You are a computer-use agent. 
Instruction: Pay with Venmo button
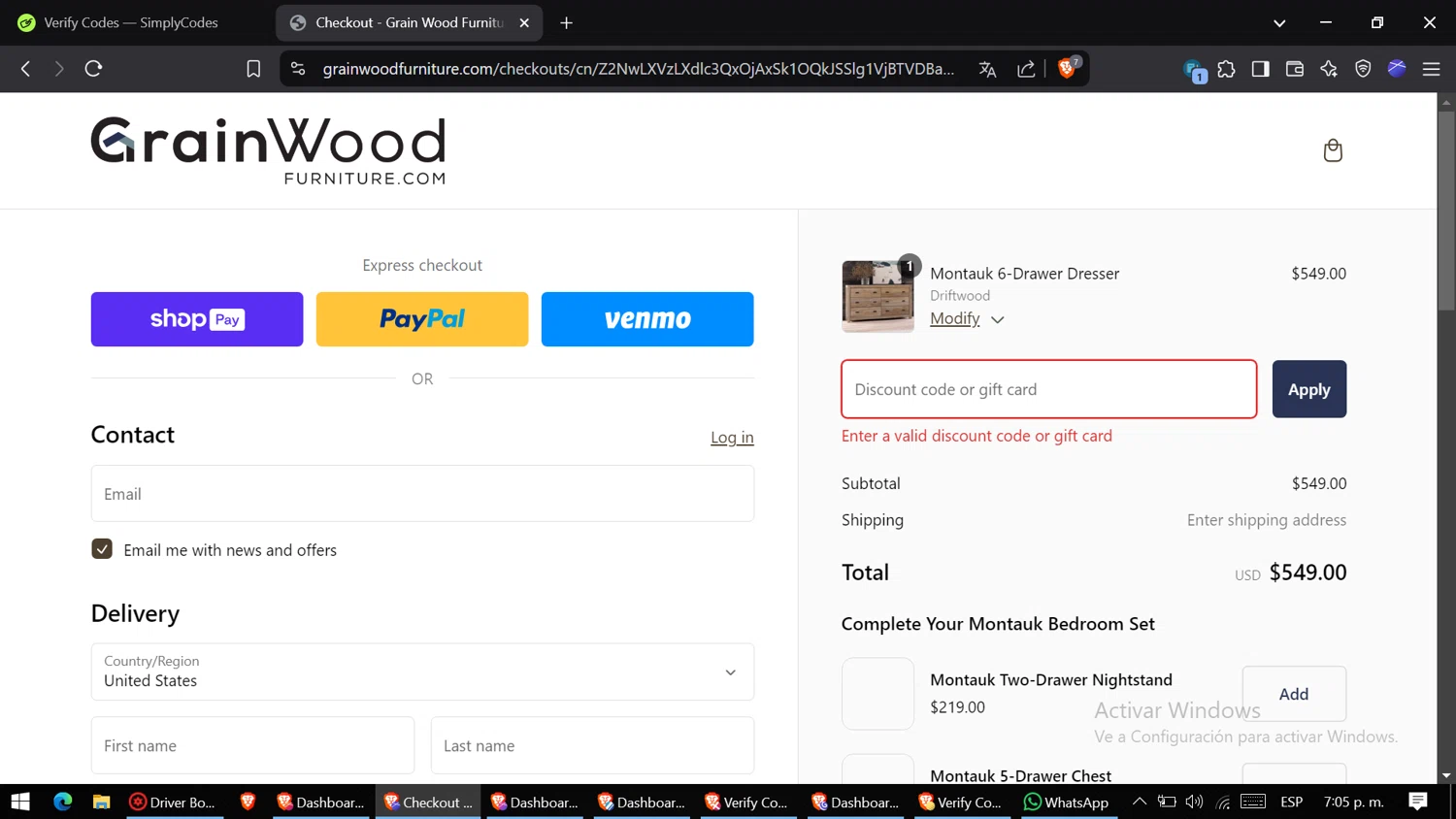(647, 319)
